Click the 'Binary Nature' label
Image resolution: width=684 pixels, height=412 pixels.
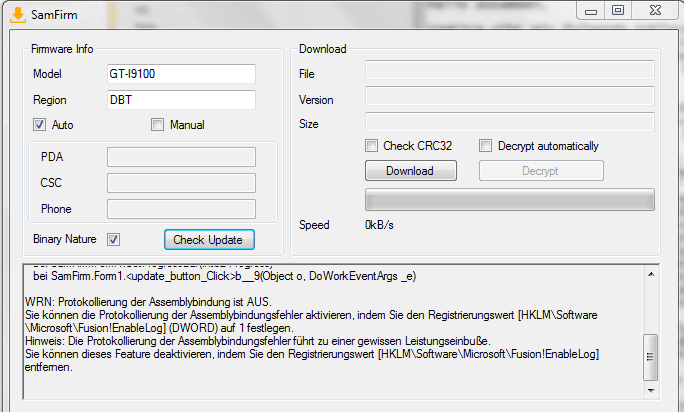click(x=65, y=239)
